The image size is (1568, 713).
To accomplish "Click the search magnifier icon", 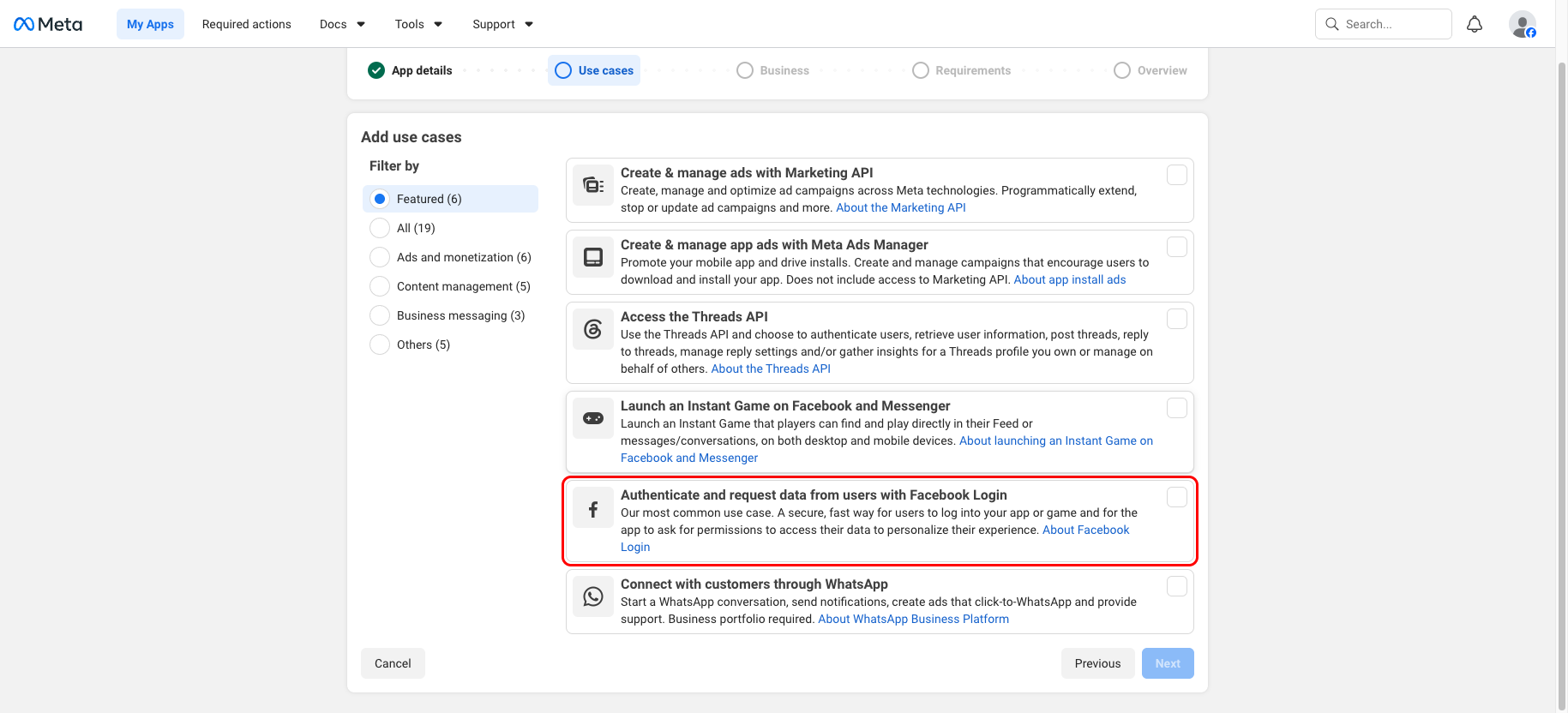I will click(1332, 24).
